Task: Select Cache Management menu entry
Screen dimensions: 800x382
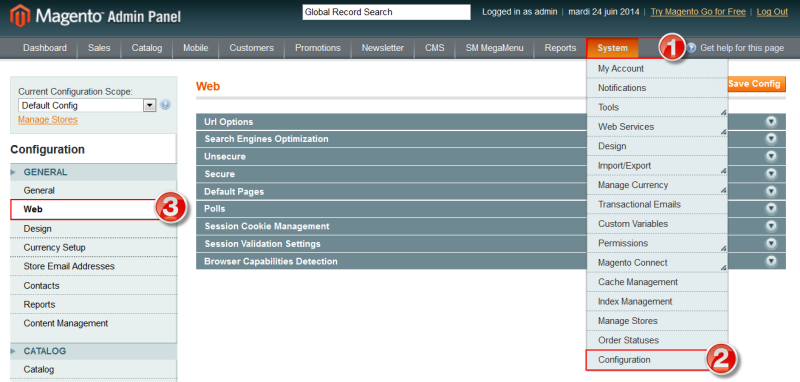Action: 657,282
